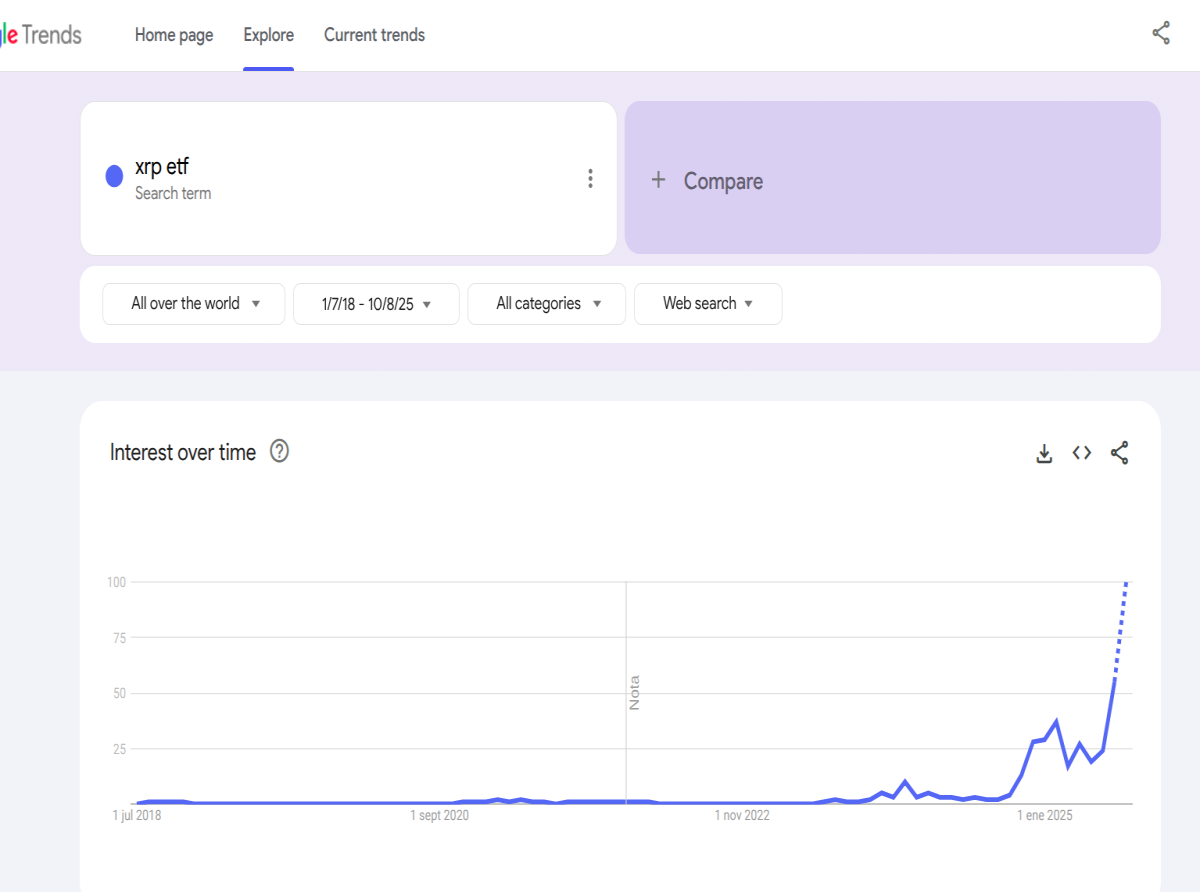Image resolution: width=1200 pixels, height=892 pixels.
Task: Open the Web search type dropdown
Action: (x=708, y=304)
